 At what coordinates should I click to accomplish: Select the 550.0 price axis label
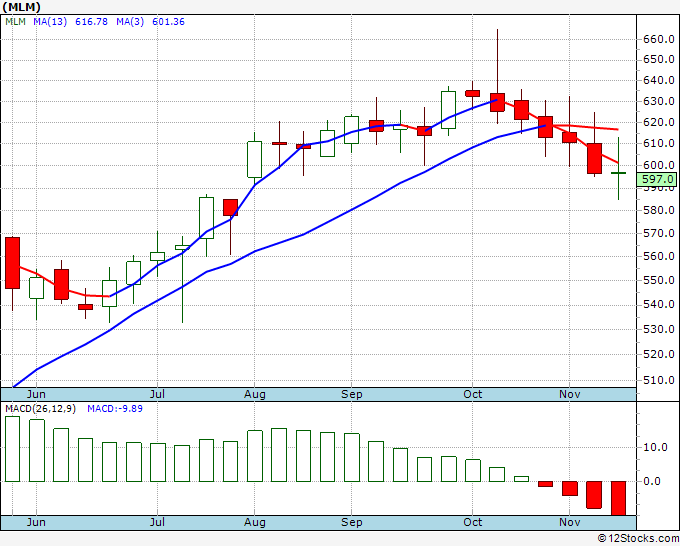[x=659, y=280]
